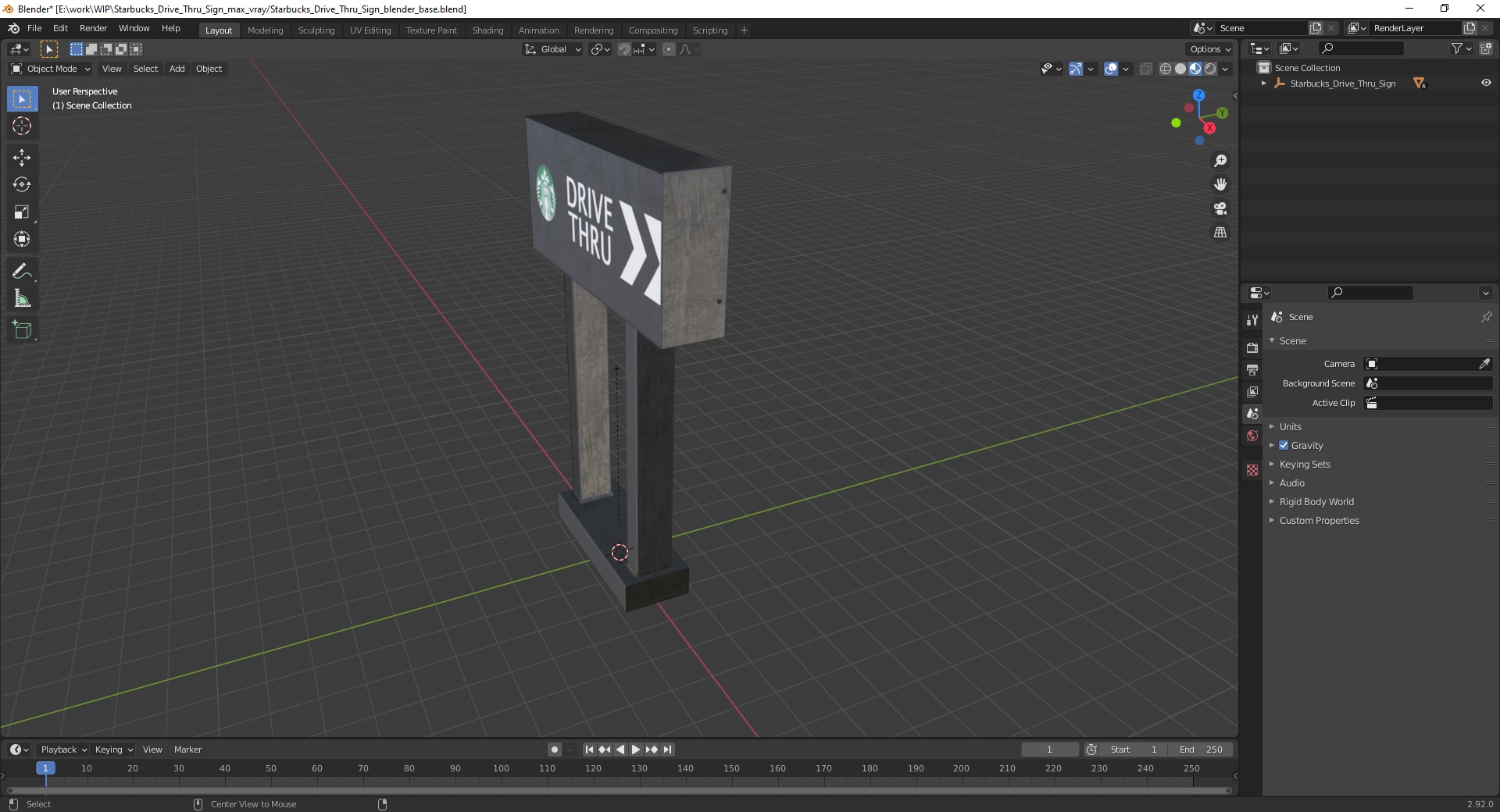This screenshot has height=812, width=1500.
Task: Activate the Select Box tool
Action: click(x=22, y=99)
